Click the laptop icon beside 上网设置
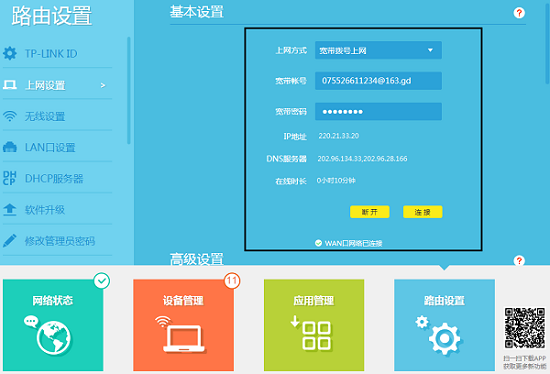The height and width of the screenshot is (374, 550). point(10,85)
